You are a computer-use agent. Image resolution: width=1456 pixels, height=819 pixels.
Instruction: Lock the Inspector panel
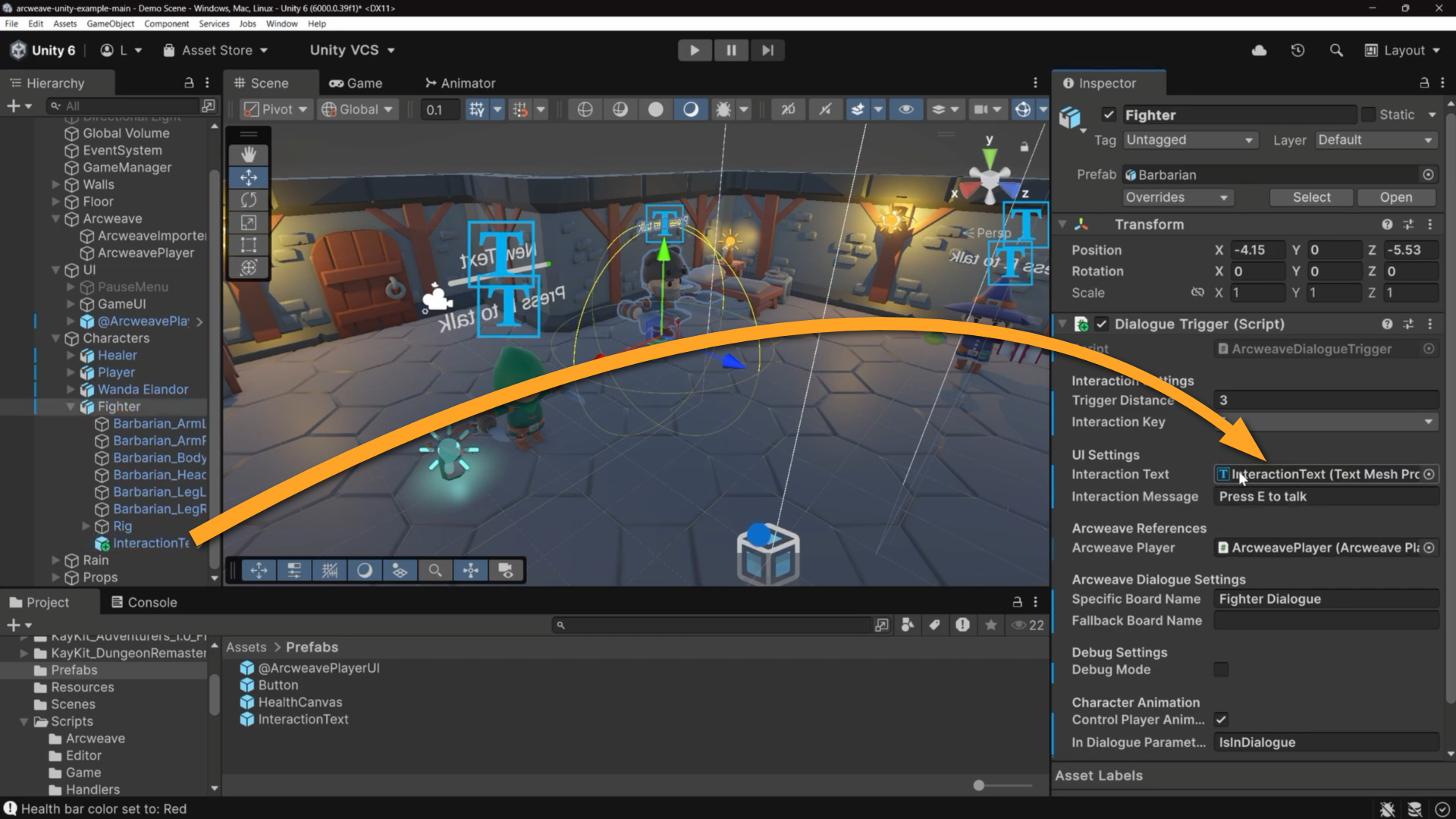point(1424,83)
